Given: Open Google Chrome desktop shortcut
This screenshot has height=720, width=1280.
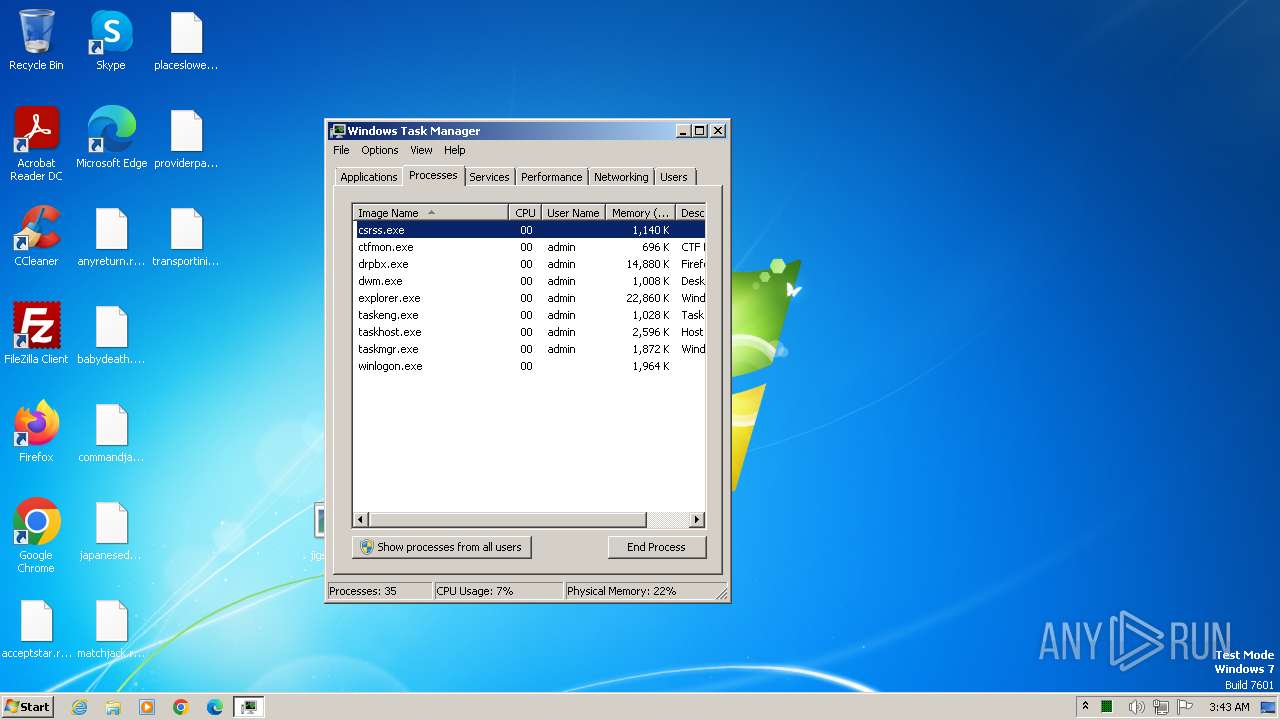Looking at the screenshot, I should point(36,536).
